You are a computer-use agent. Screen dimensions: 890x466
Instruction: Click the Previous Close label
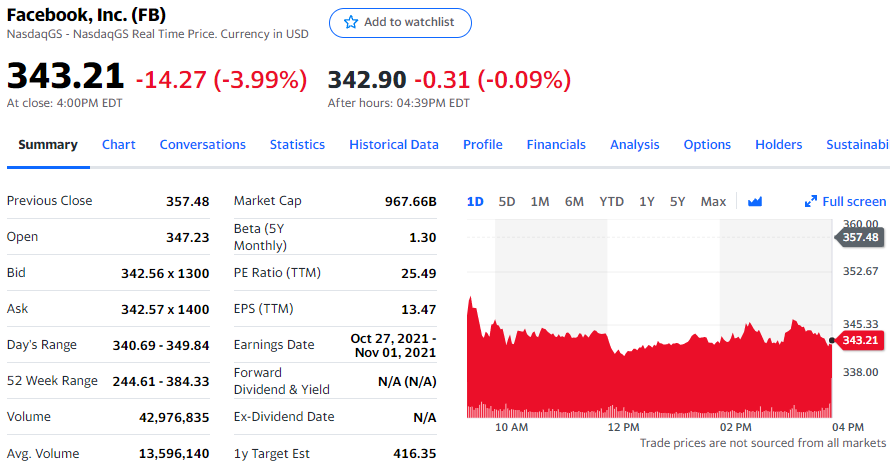(49, 201)
